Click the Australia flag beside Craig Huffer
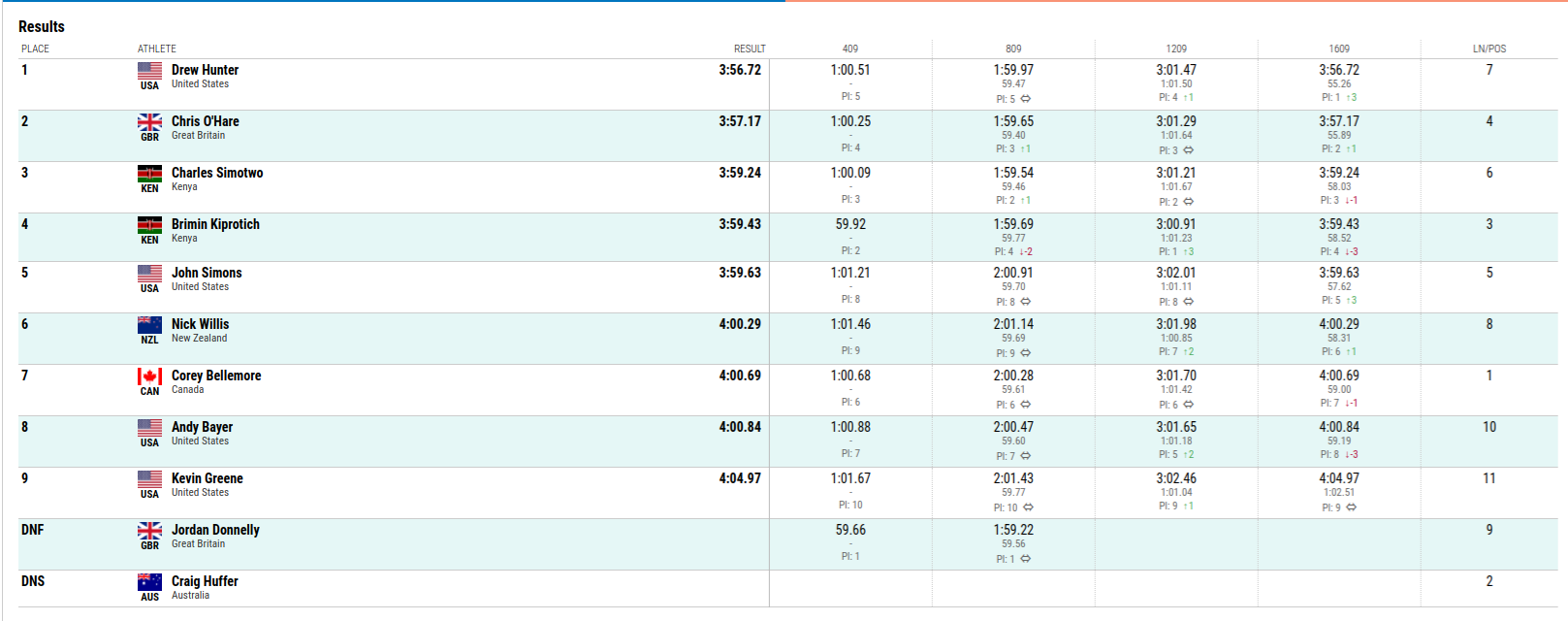 click(x=149, y=581)
